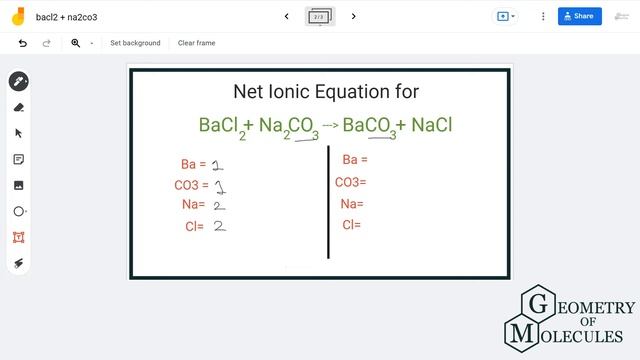
Task: Add a sticky note
Action: click(19, 159)
